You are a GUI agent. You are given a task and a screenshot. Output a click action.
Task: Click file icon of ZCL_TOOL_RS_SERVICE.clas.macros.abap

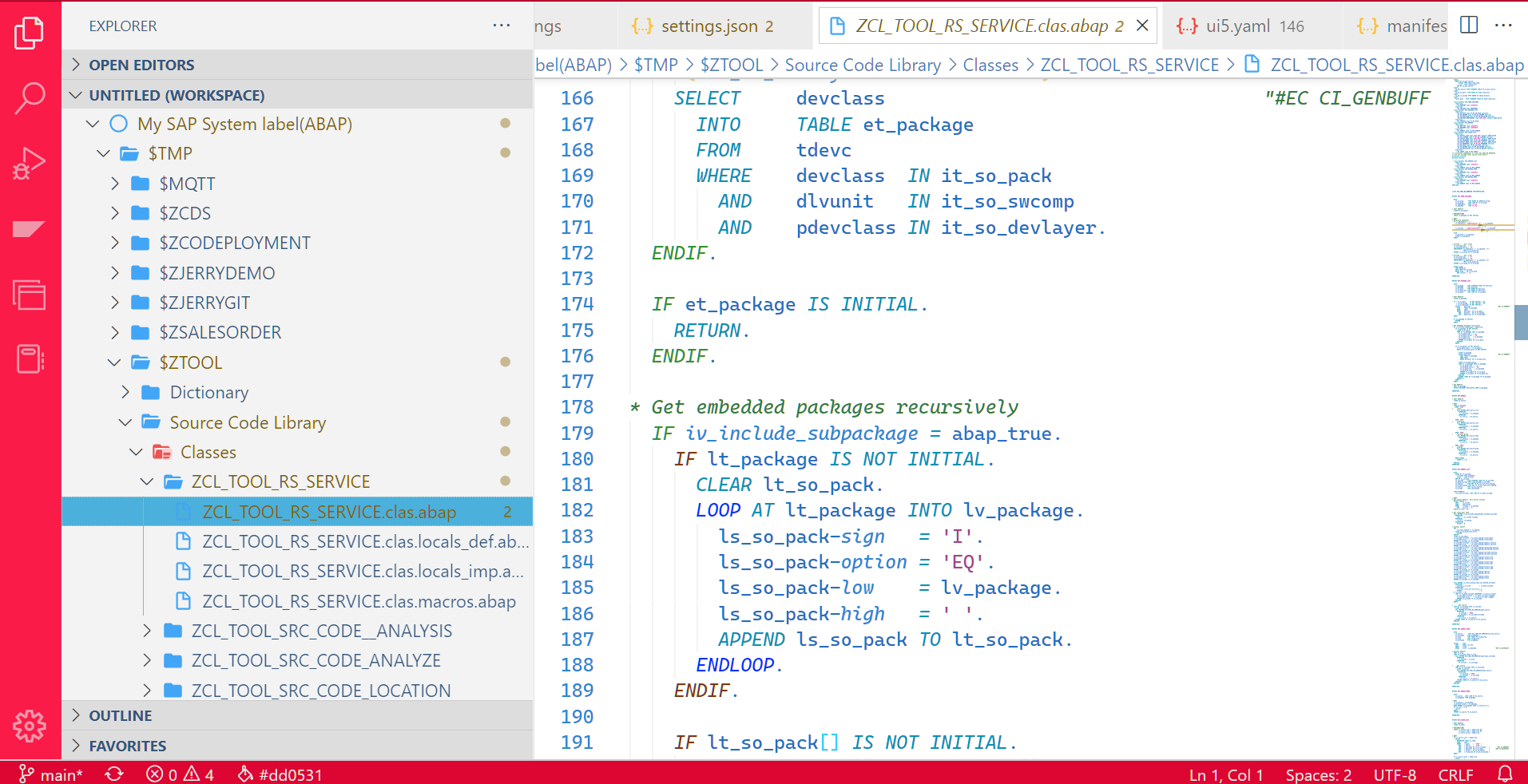[183, 601]
